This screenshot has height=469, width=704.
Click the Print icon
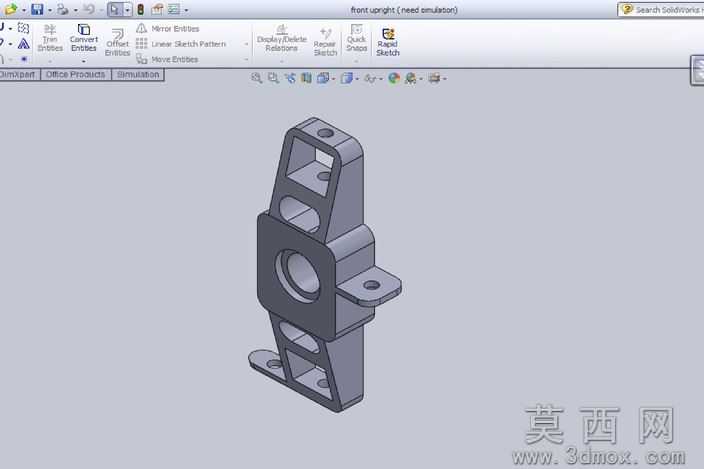[x=63, y=9]
